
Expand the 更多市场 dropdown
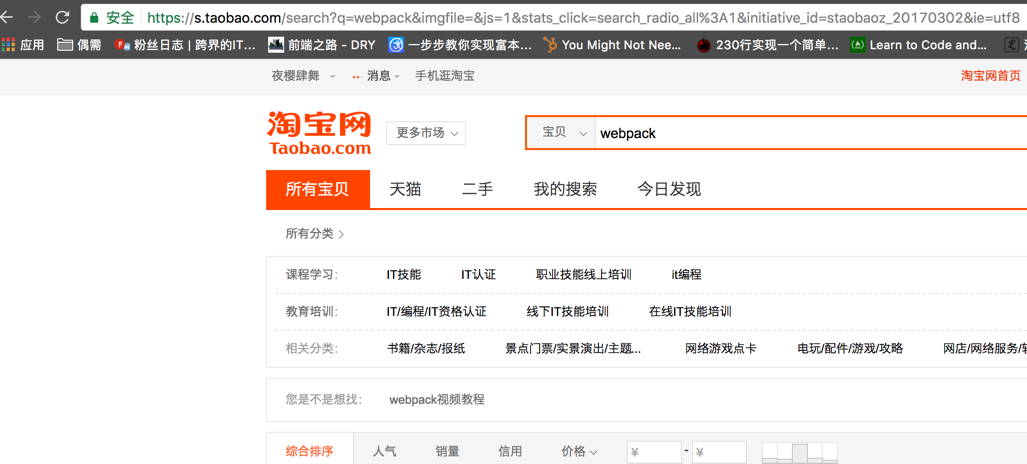(x=426, y=133)
